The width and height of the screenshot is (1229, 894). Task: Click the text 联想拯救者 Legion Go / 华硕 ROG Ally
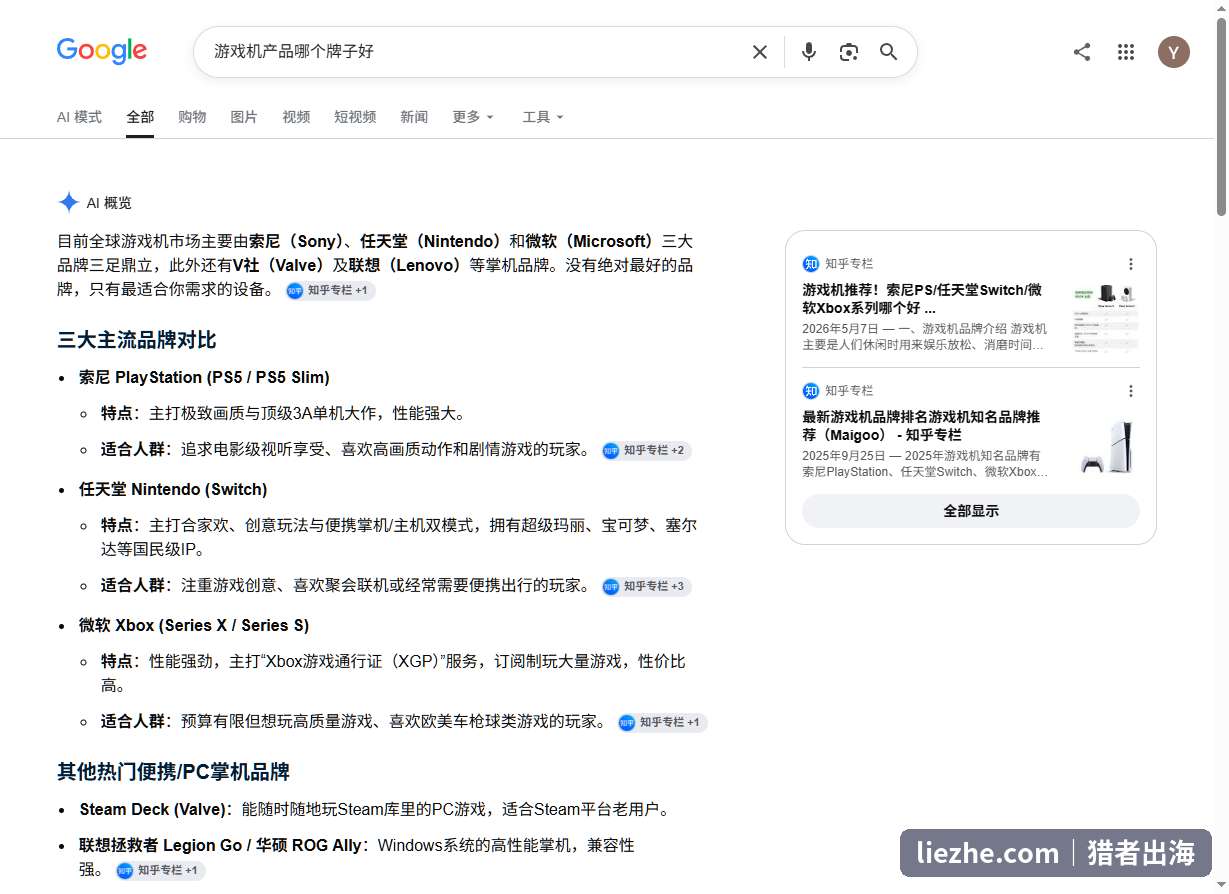point(220,846)
